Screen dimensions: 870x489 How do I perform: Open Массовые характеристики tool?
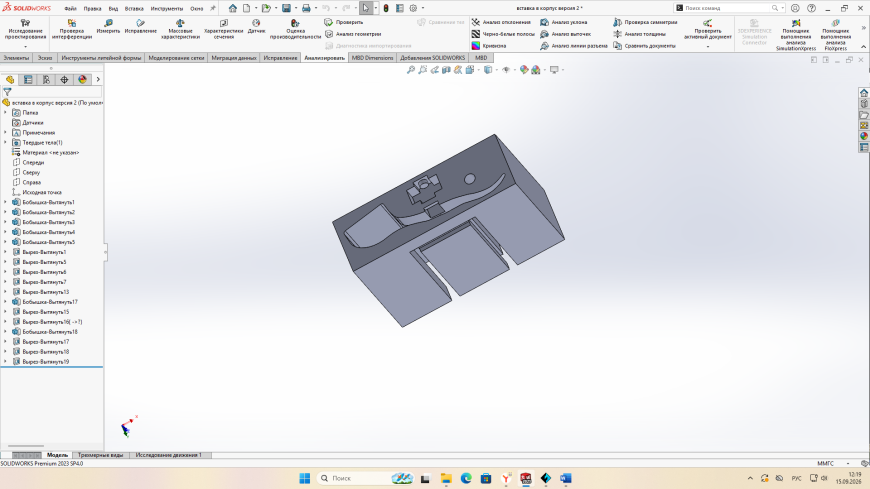180,29
